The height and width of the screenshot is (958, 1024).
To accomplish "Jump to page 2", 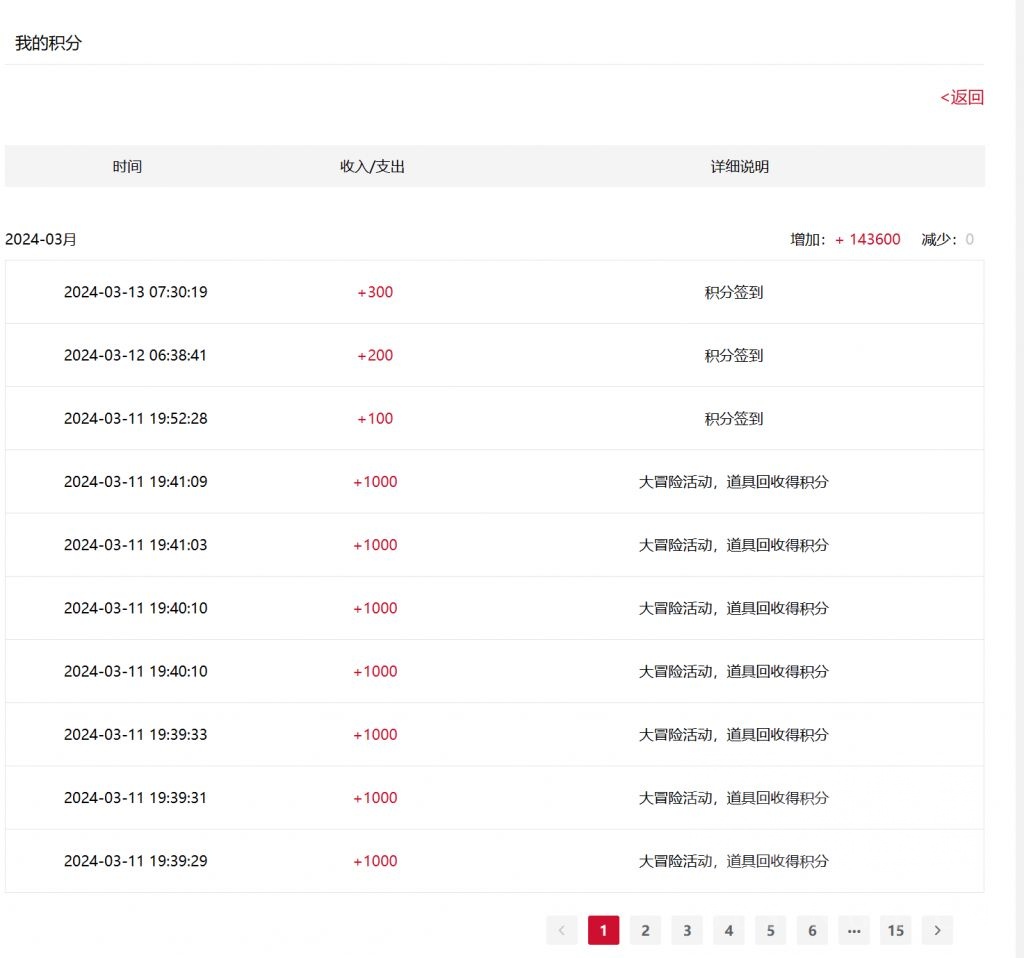I will (645, 930).
